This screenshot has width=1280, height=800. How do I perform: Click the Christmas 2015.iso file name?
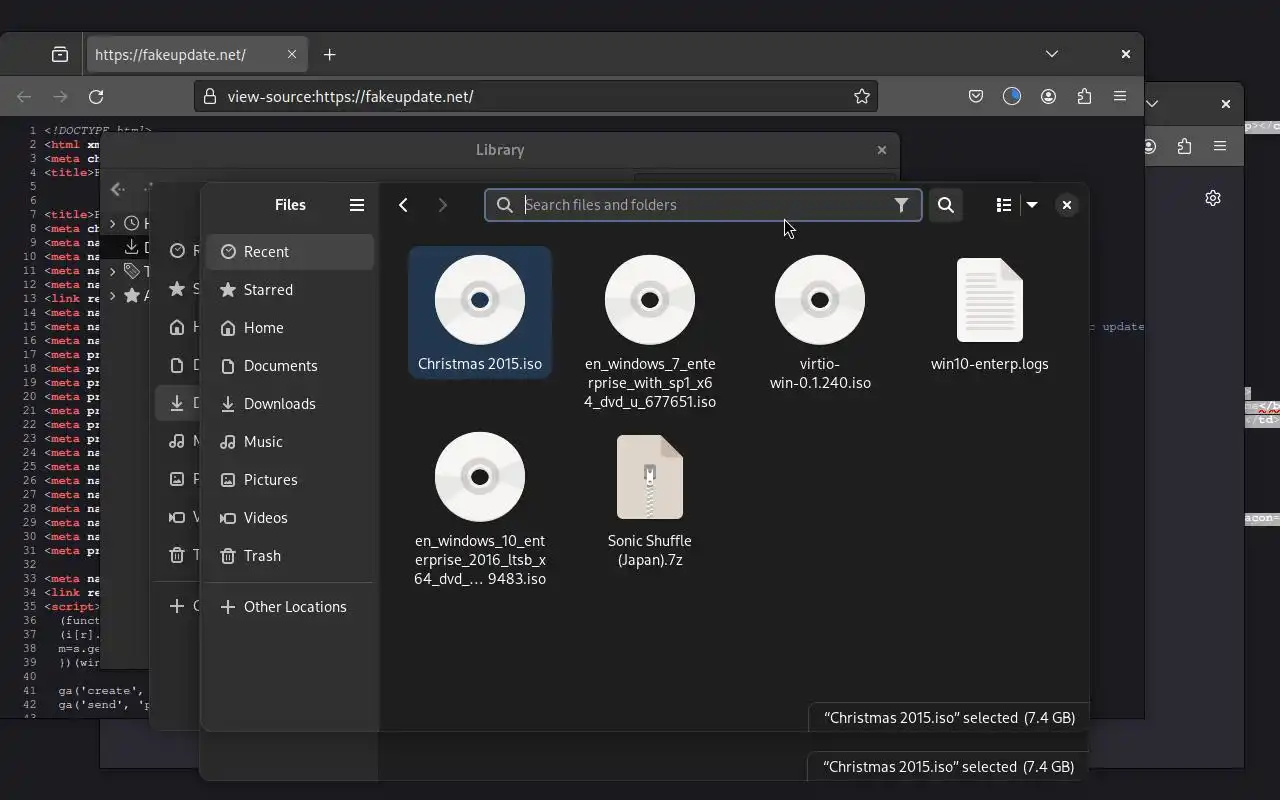click(x=480, y=364)
